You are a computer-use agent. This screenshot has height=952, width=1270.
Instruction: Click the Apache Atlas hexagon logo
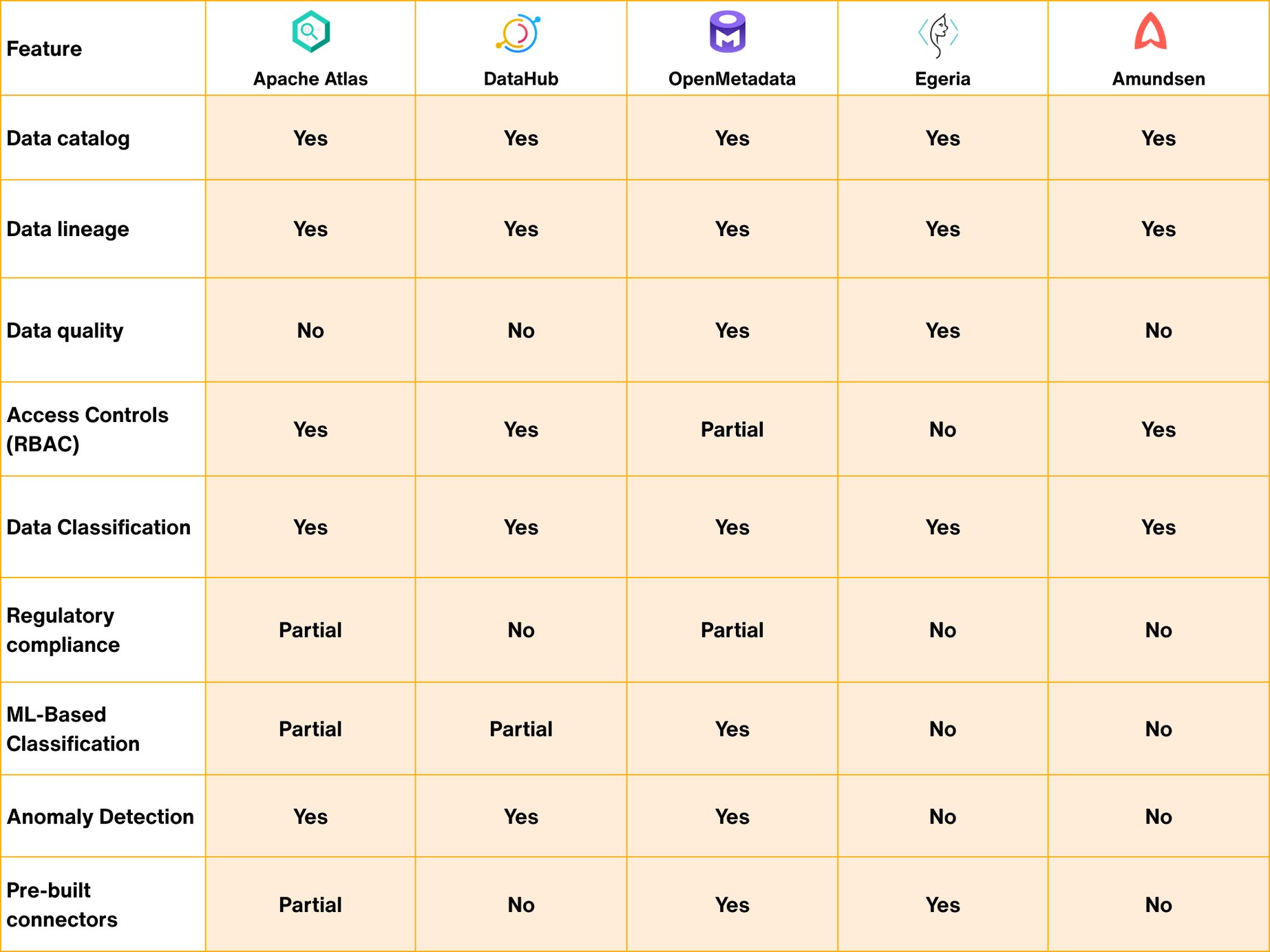(x=310, y=32)
